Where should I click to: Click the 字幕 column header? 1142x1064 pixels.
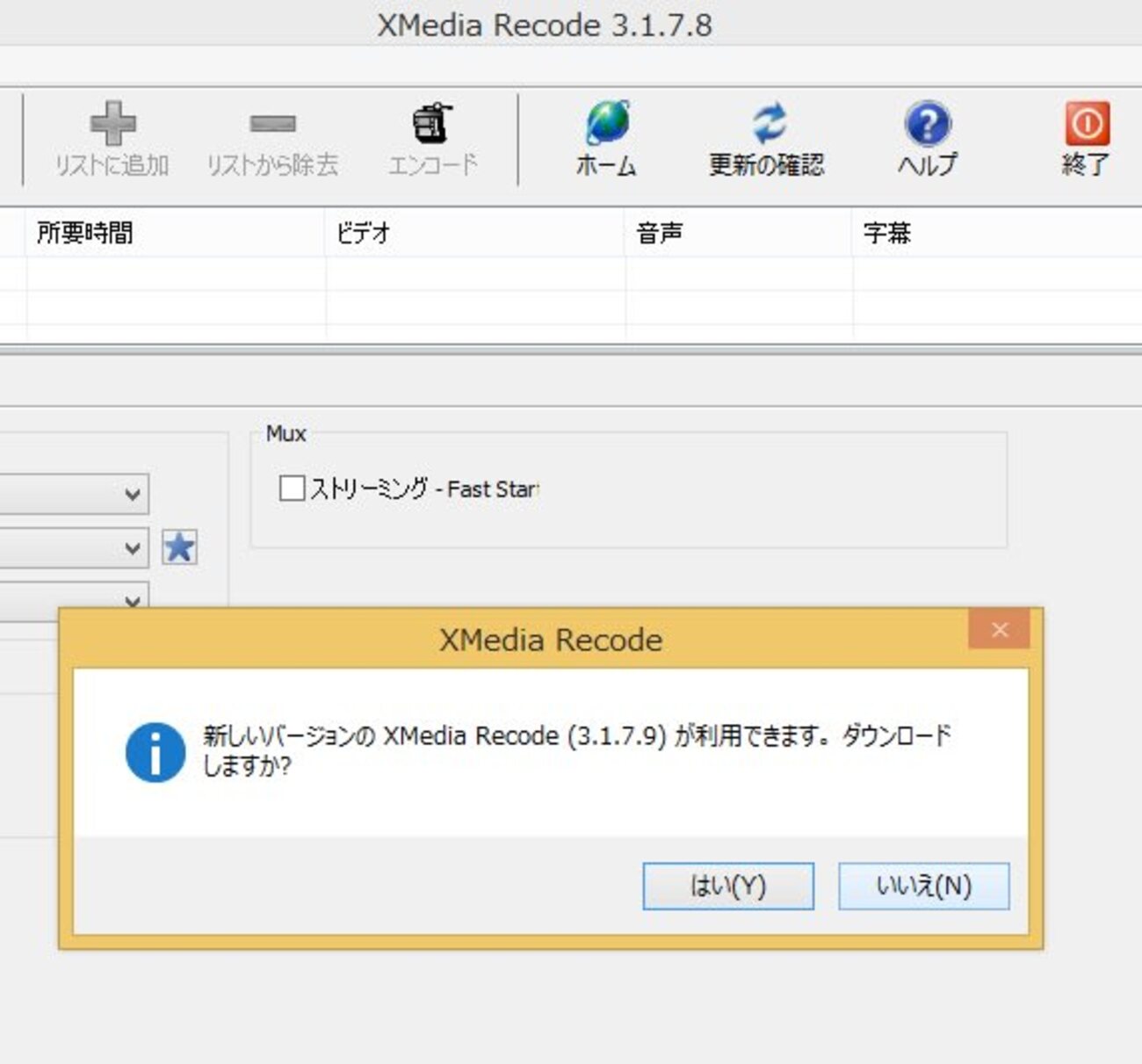click(x=997, y=233)
